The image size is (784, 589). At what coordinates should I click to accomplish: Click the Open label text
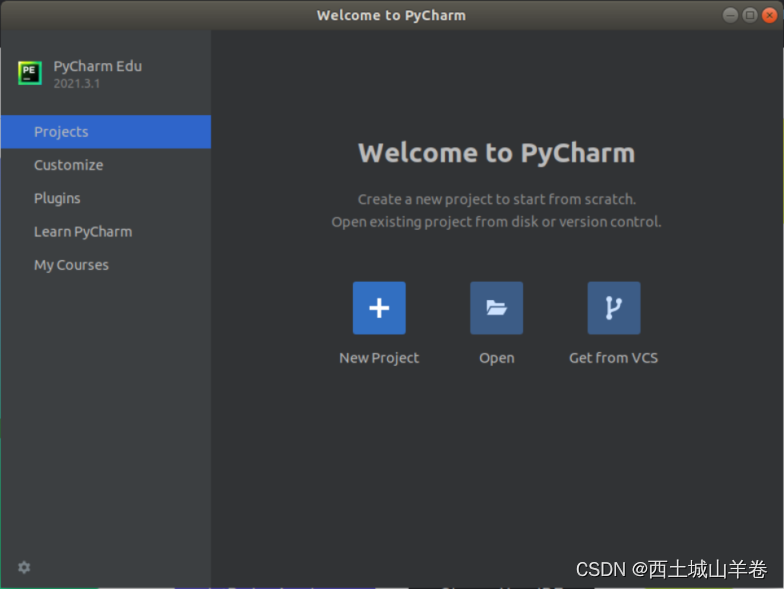pos(496,358)
